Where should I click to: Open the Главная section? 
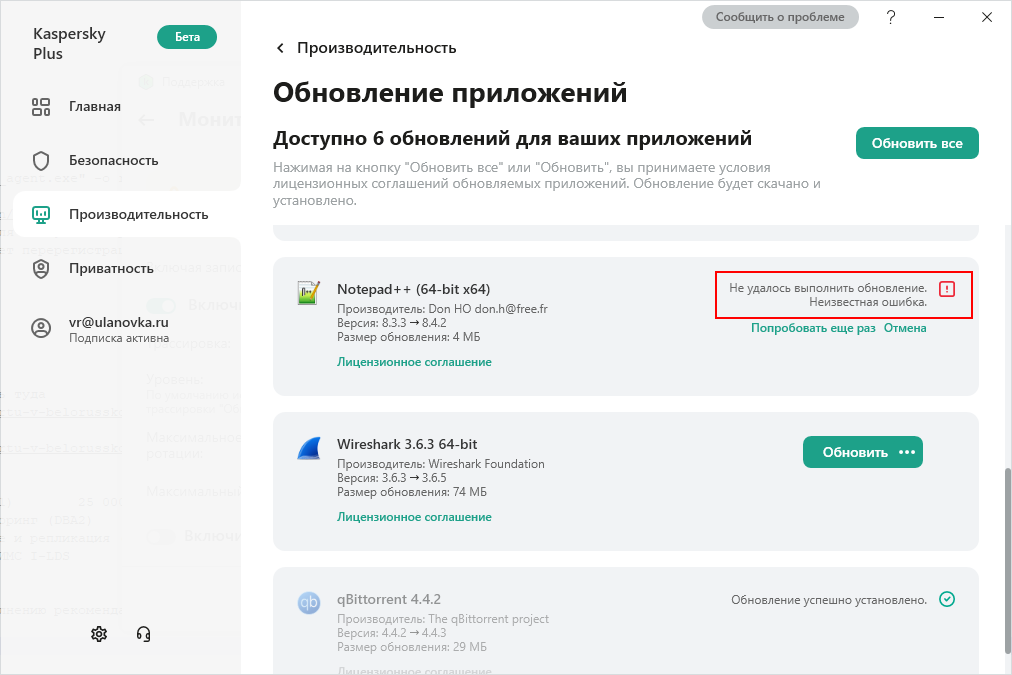coord(95,106)
